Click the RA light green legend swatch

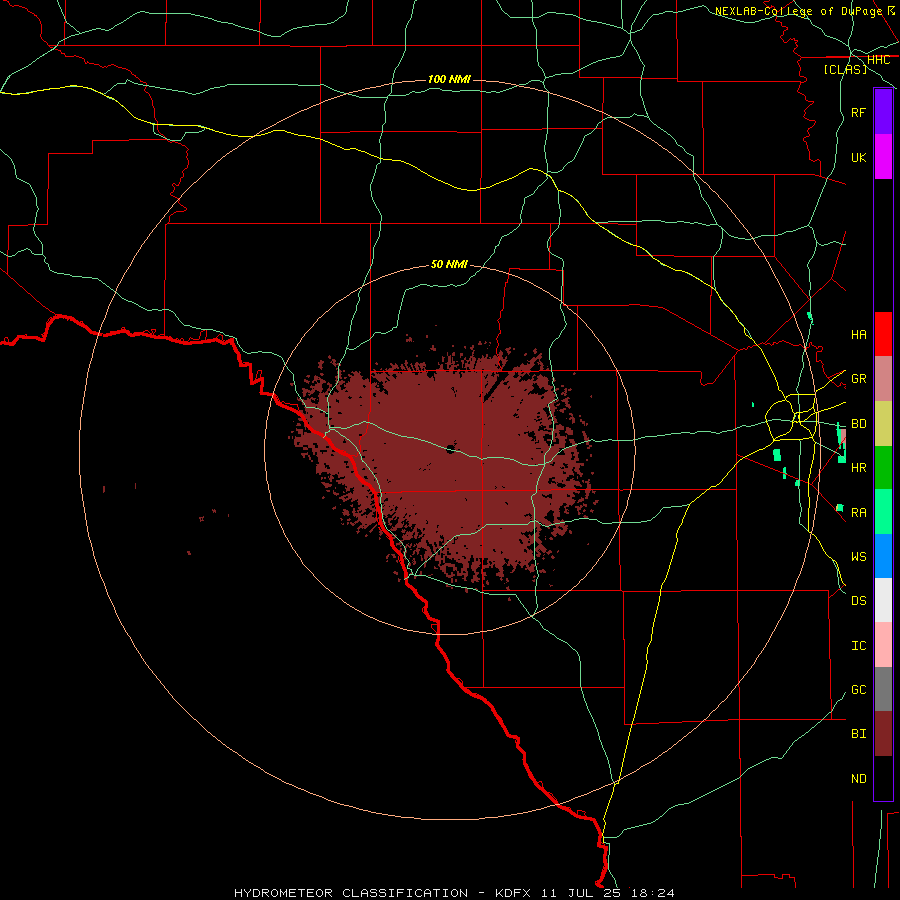pyautogui.click(x=883, y=512)
